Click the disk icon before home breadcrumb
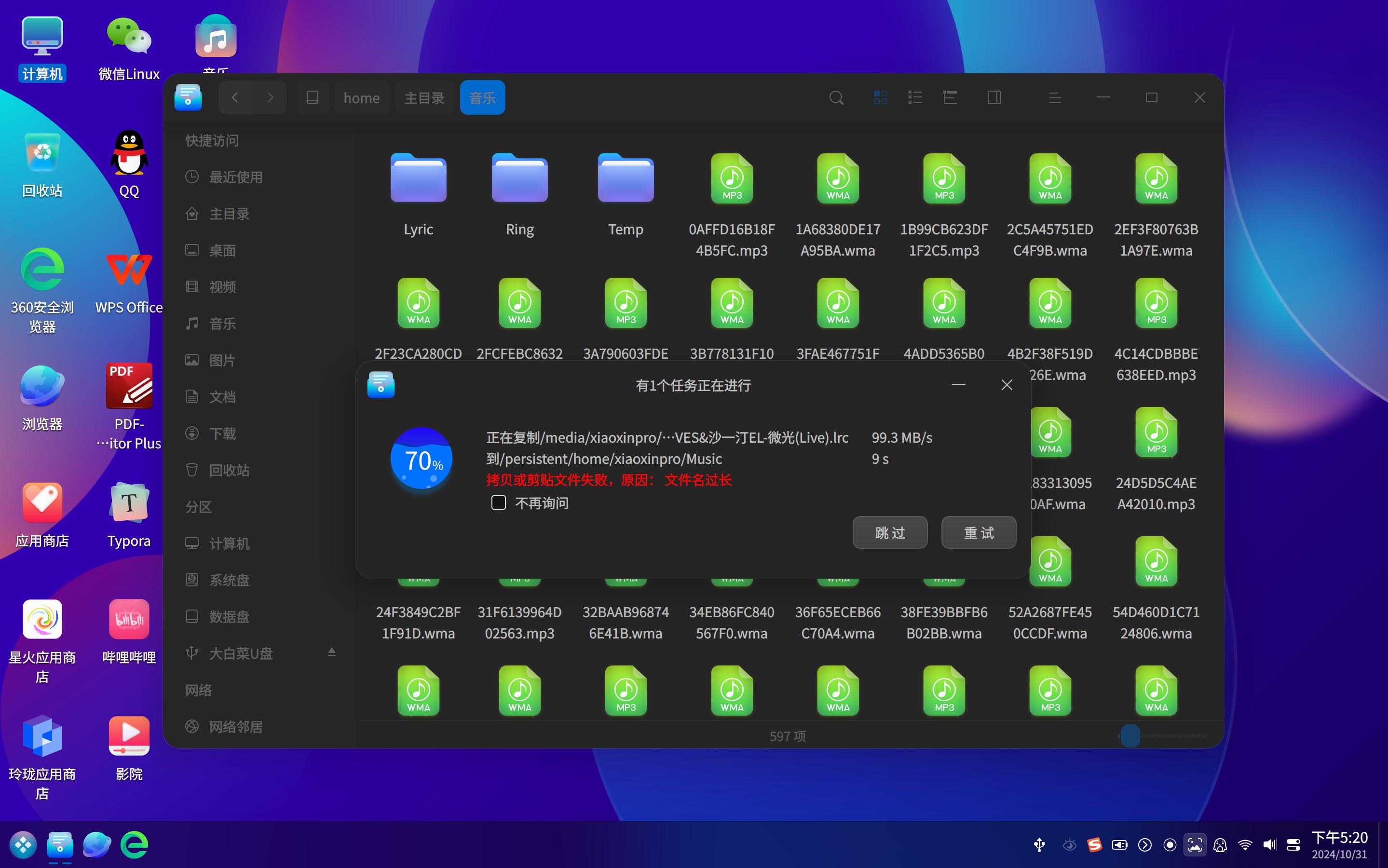Screen dimensions: 1388x868 coord(312,97)
